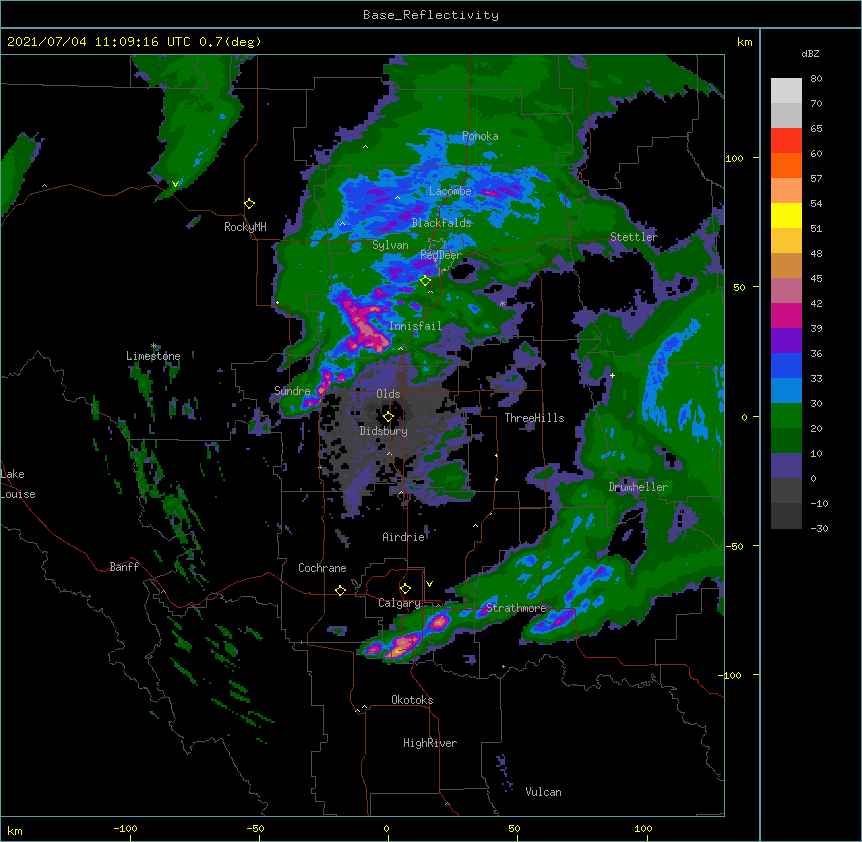
Task: Pick the orange 57-60 dBZ legend swatch
Action: [786, 165]
